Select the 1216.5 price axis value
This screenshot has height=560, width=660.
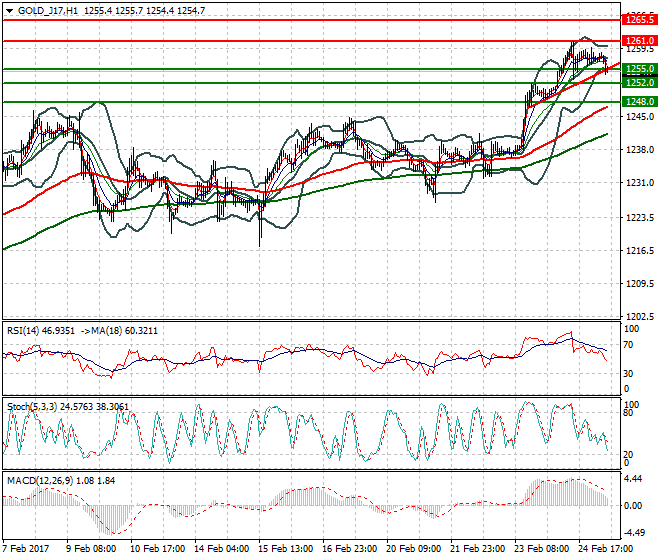pos(640,251)
